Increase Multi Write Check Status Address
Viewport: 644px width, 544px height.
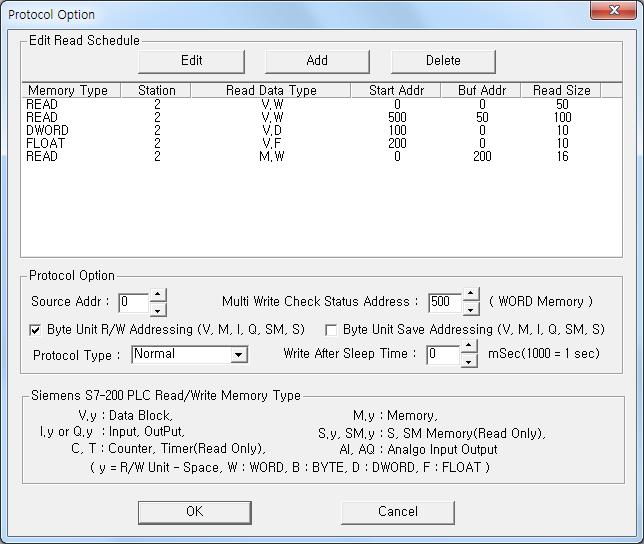tap(470, 296)
